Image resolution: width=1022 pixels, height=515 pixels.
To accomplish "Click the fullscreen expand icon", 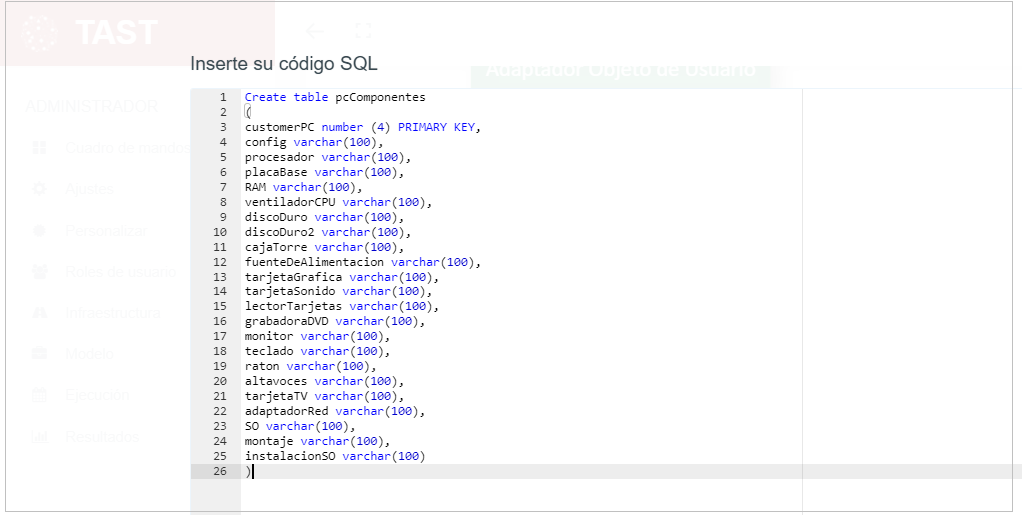I will click(x=364, y=31).
